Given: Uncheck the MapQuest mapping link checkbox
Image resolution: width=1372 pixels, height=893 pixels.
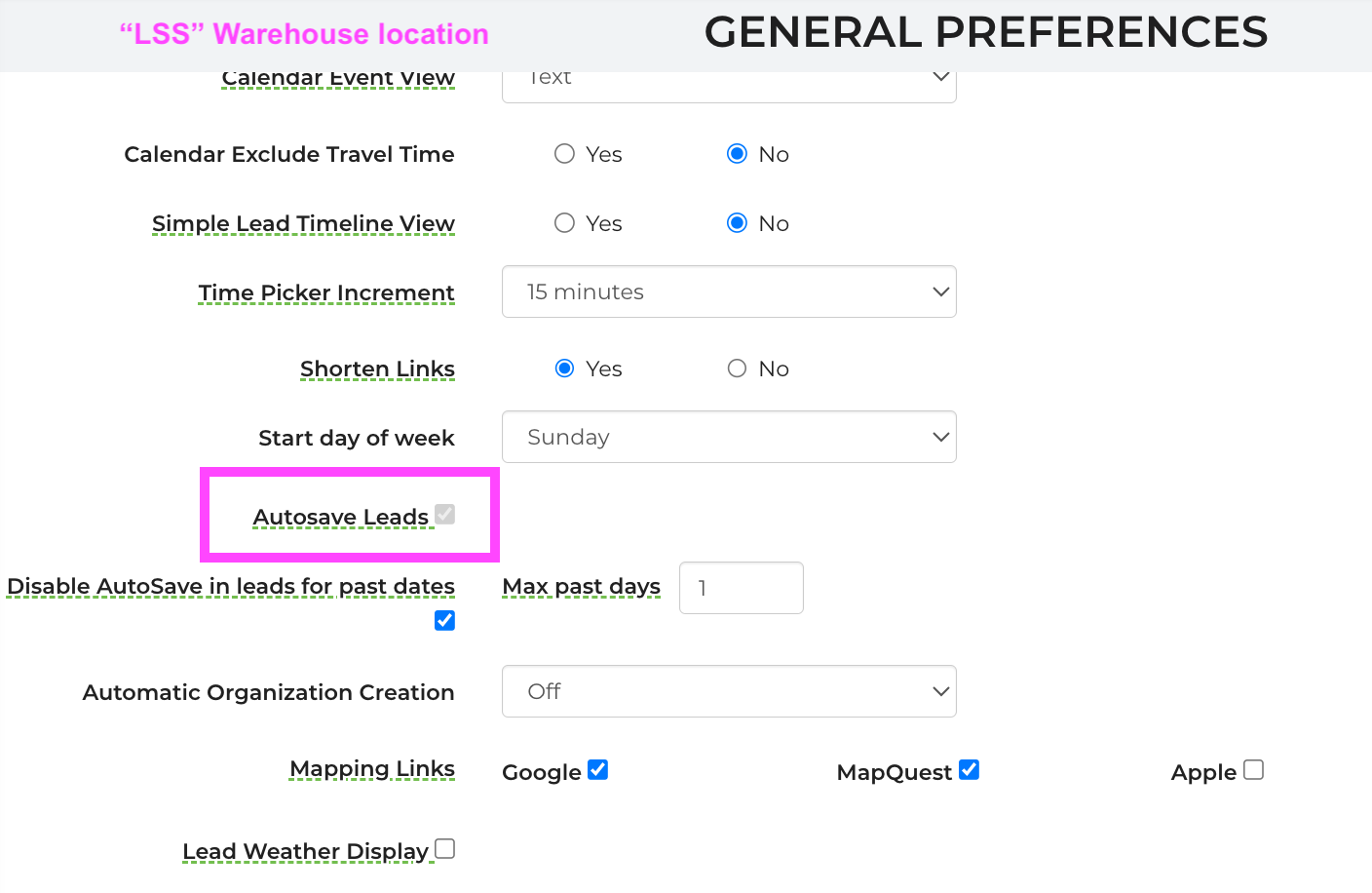Looking at the screenshot, I should pos(970,770).
